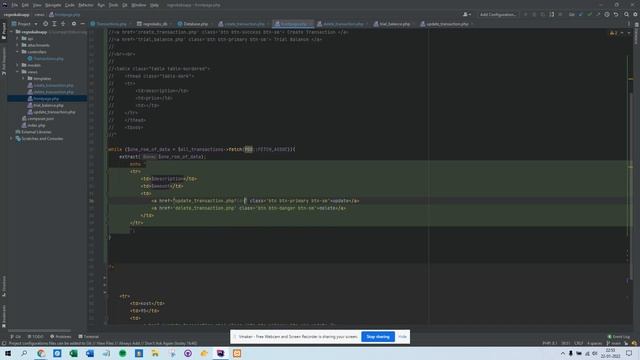
Task: Open Word from the taskbar
Action: (x=90, y=353)
